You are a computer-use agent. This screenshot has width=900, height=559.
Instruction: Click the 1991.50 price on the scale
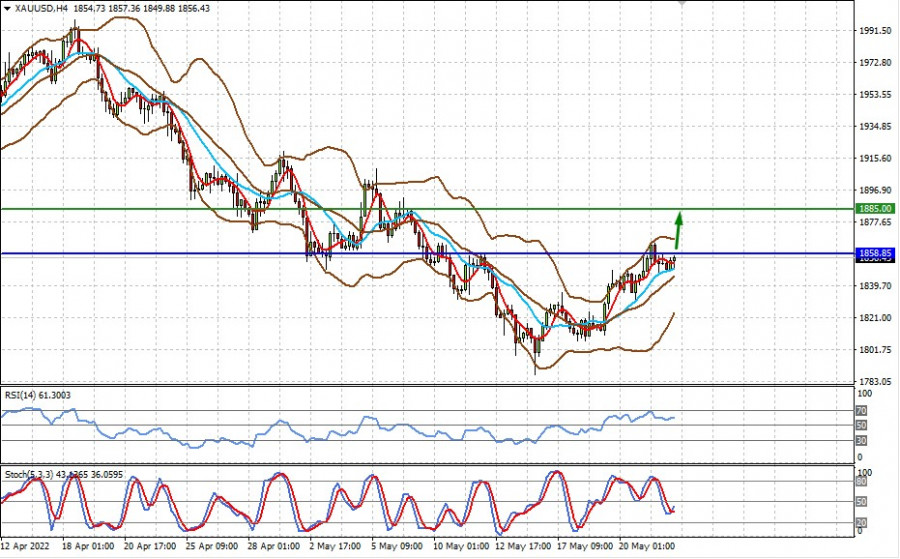[875, 31]
